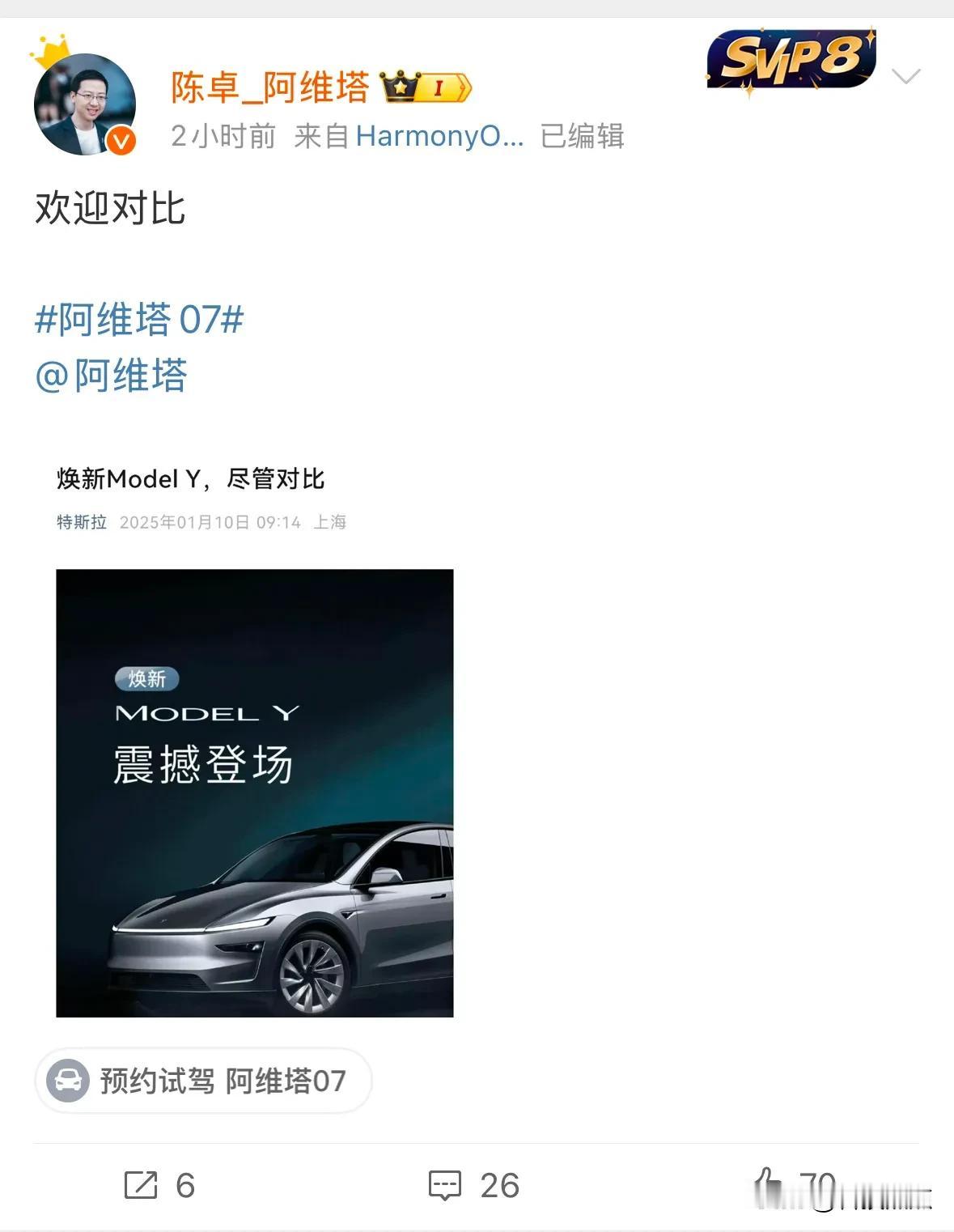This screenshot has height=1232, width=954.
Task: Open the #阿维塔 07# hashtag
Action: [139, 319]
